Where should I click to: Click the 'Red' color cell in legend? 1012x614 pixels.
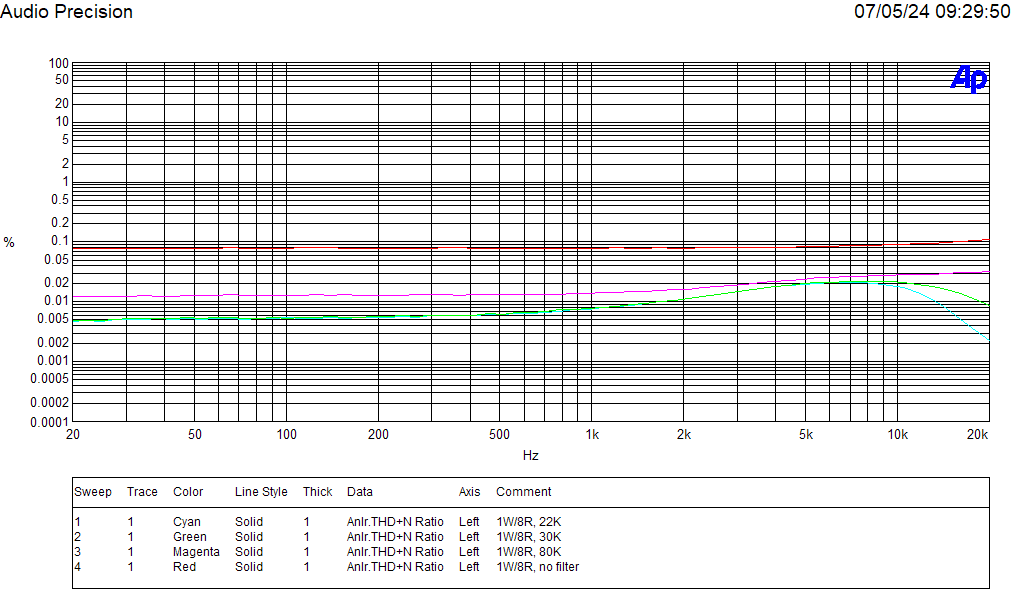tap(184, 567)
